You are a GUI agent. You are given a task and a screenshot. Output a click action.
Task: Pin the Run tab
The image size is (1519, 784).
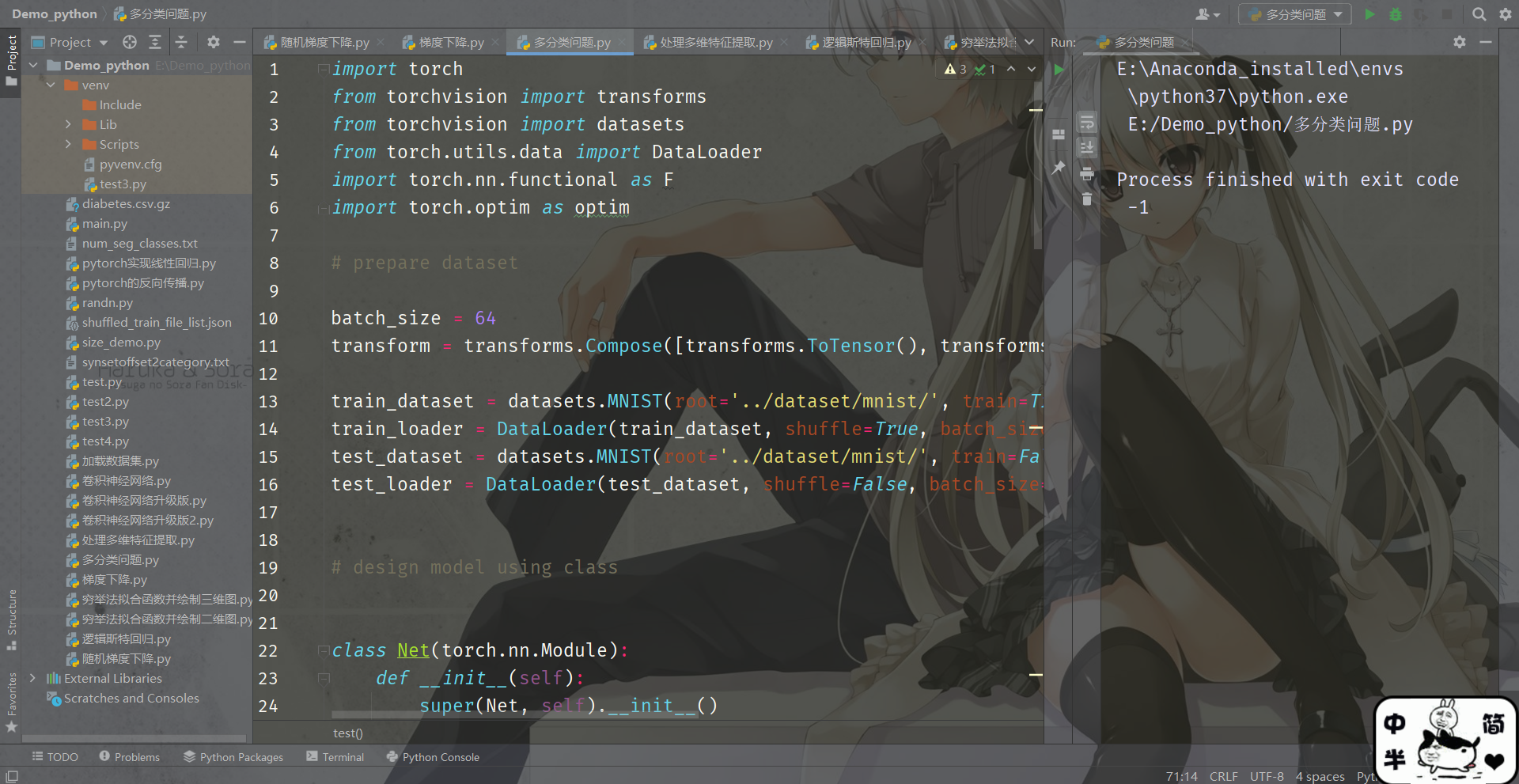[1059, 167]
